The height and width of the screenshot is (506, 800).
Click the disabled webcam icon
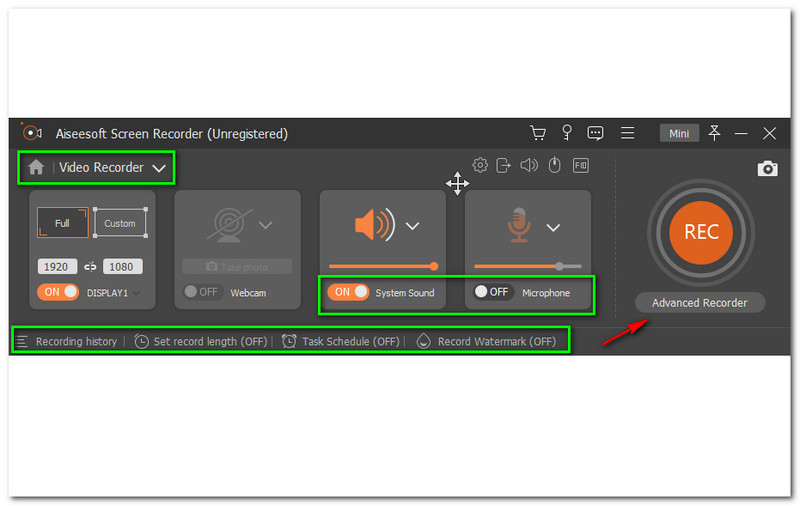coord(229,225)
